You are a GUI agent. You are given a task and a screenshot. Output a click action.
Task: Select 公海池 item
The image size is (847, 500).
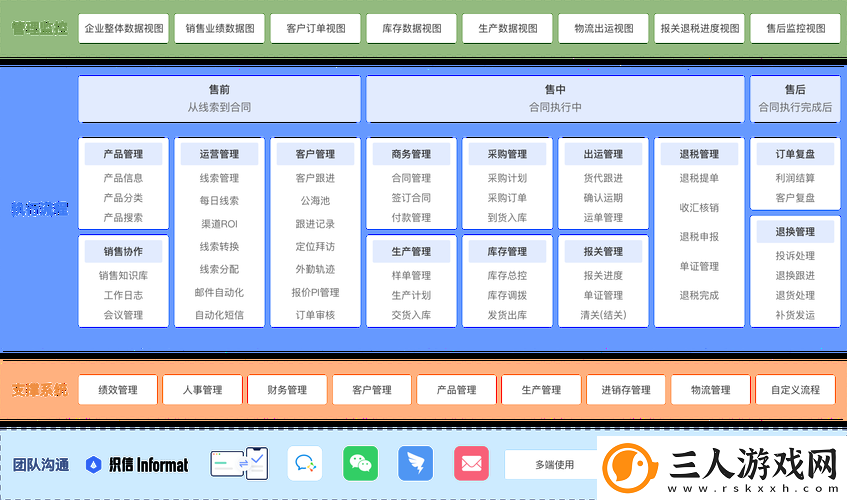tap(315, 201)
